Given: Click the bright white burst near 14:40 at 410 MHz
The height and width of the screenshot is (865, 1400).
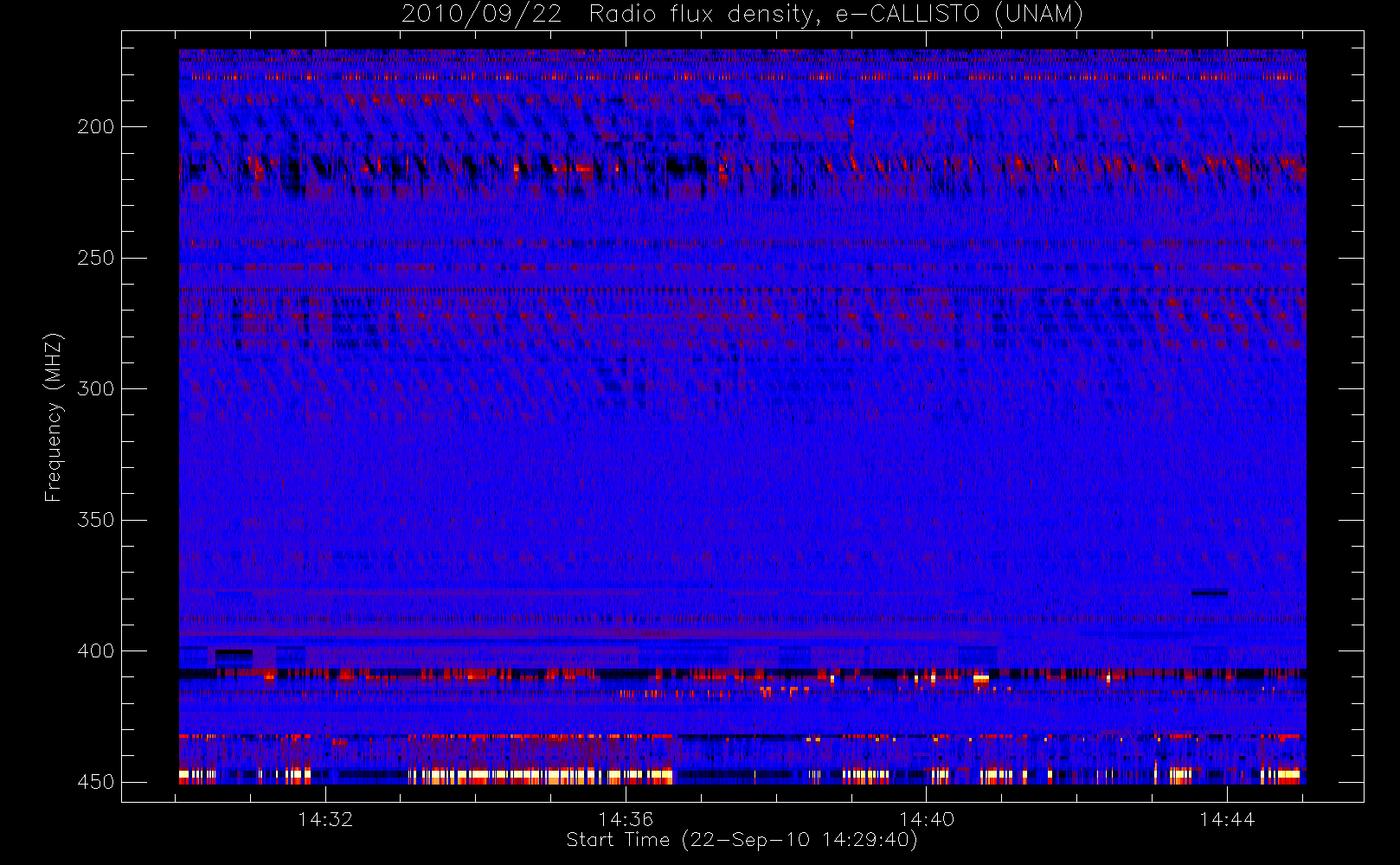Looking at the screenshot, I should tap(980, 679).
